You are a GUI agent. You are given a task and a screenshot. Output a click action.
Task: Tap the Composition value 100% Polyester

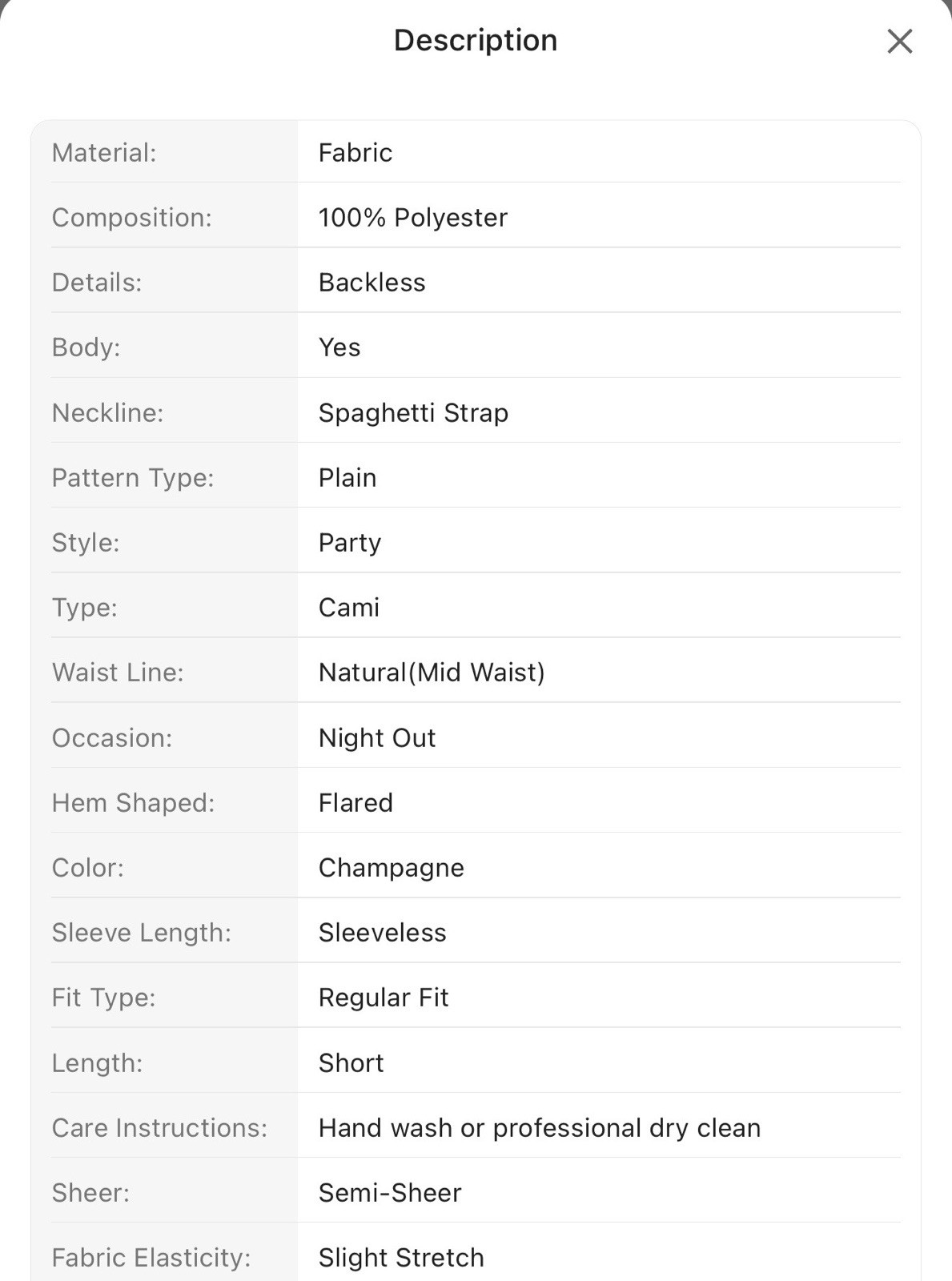[x=413, y=217]
